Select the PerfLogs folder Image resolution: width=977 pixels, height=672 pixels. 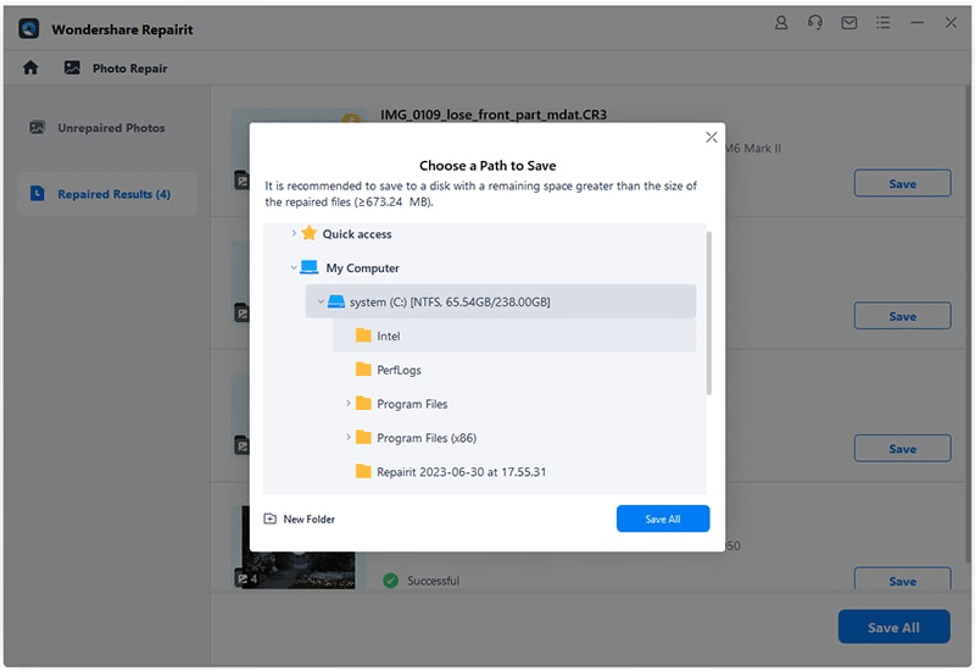click(398, 370)
